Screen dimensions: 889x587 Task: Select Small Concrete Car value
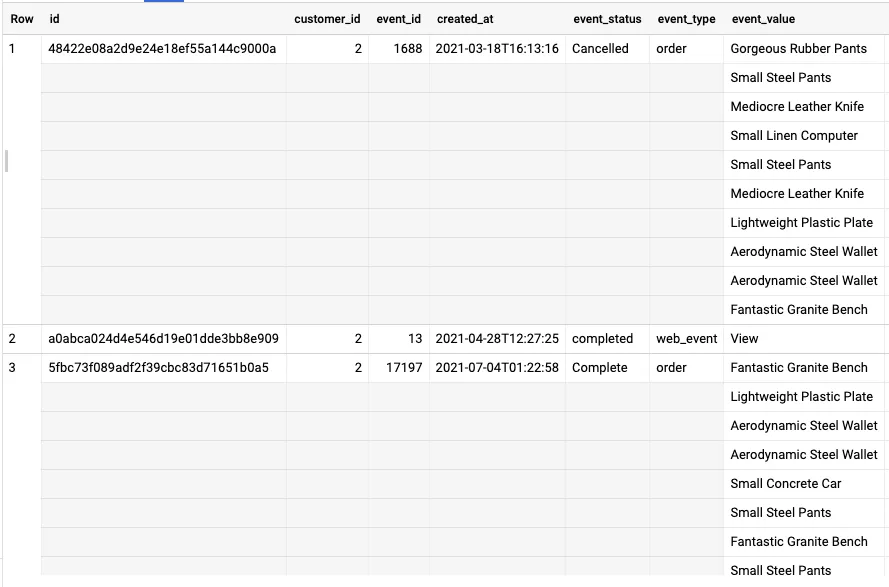click(785, 483)
